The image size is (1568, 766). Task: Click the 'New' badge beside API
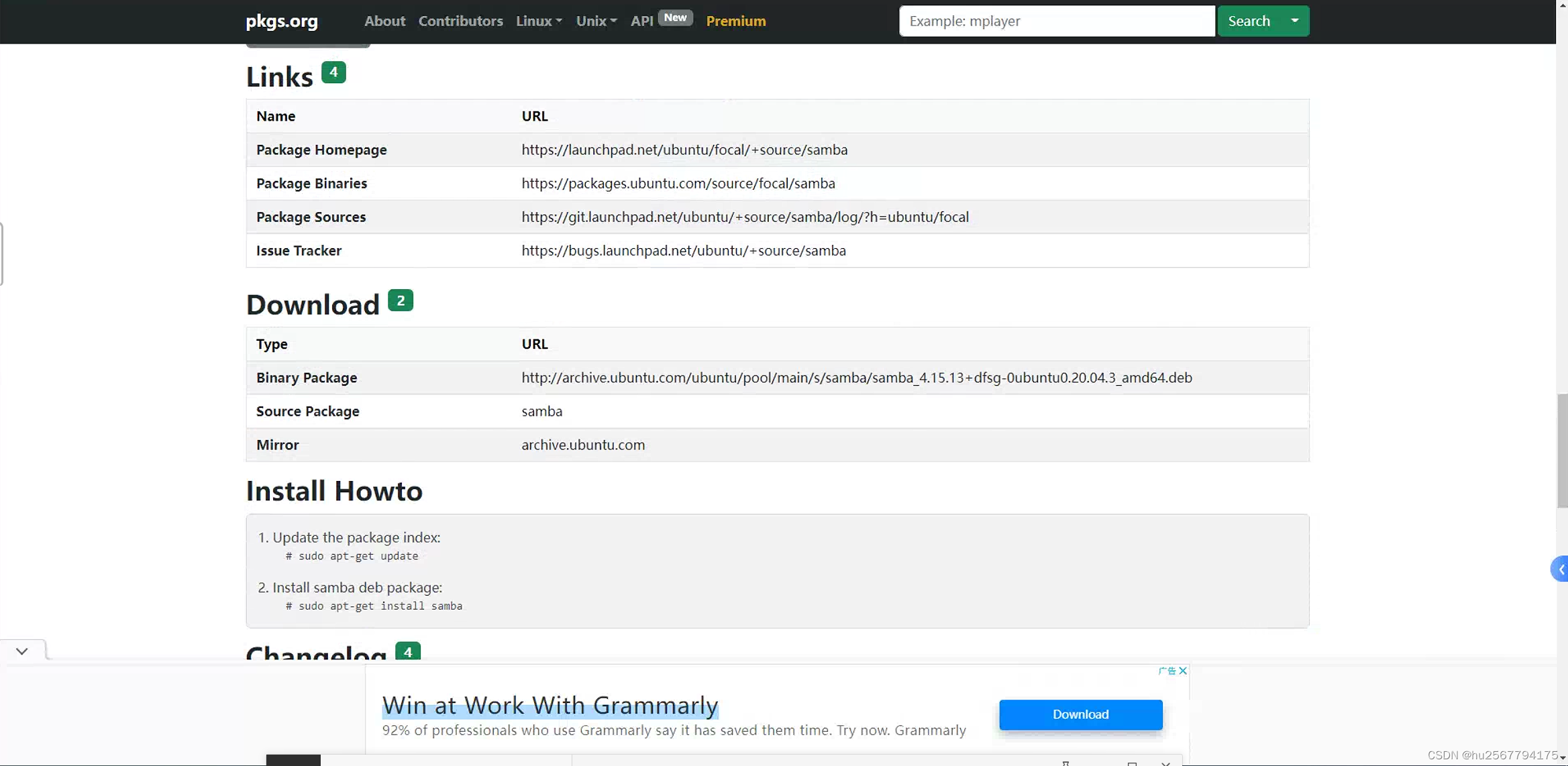675,18
